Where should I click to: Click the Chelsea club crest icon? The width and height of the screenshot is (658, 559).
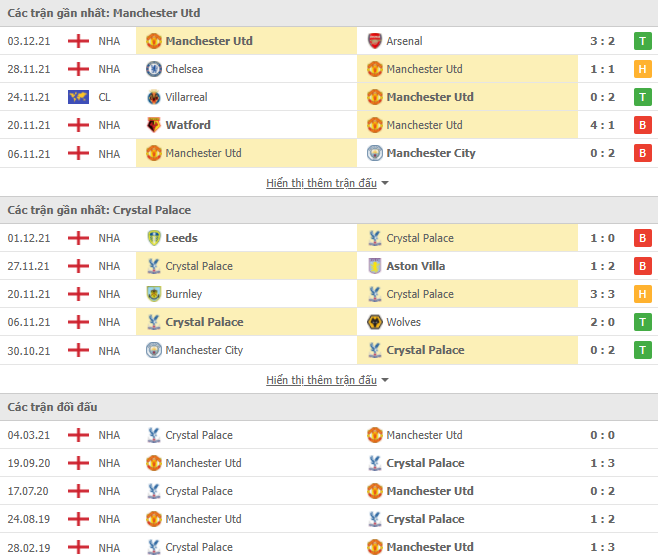coord(154,69)
